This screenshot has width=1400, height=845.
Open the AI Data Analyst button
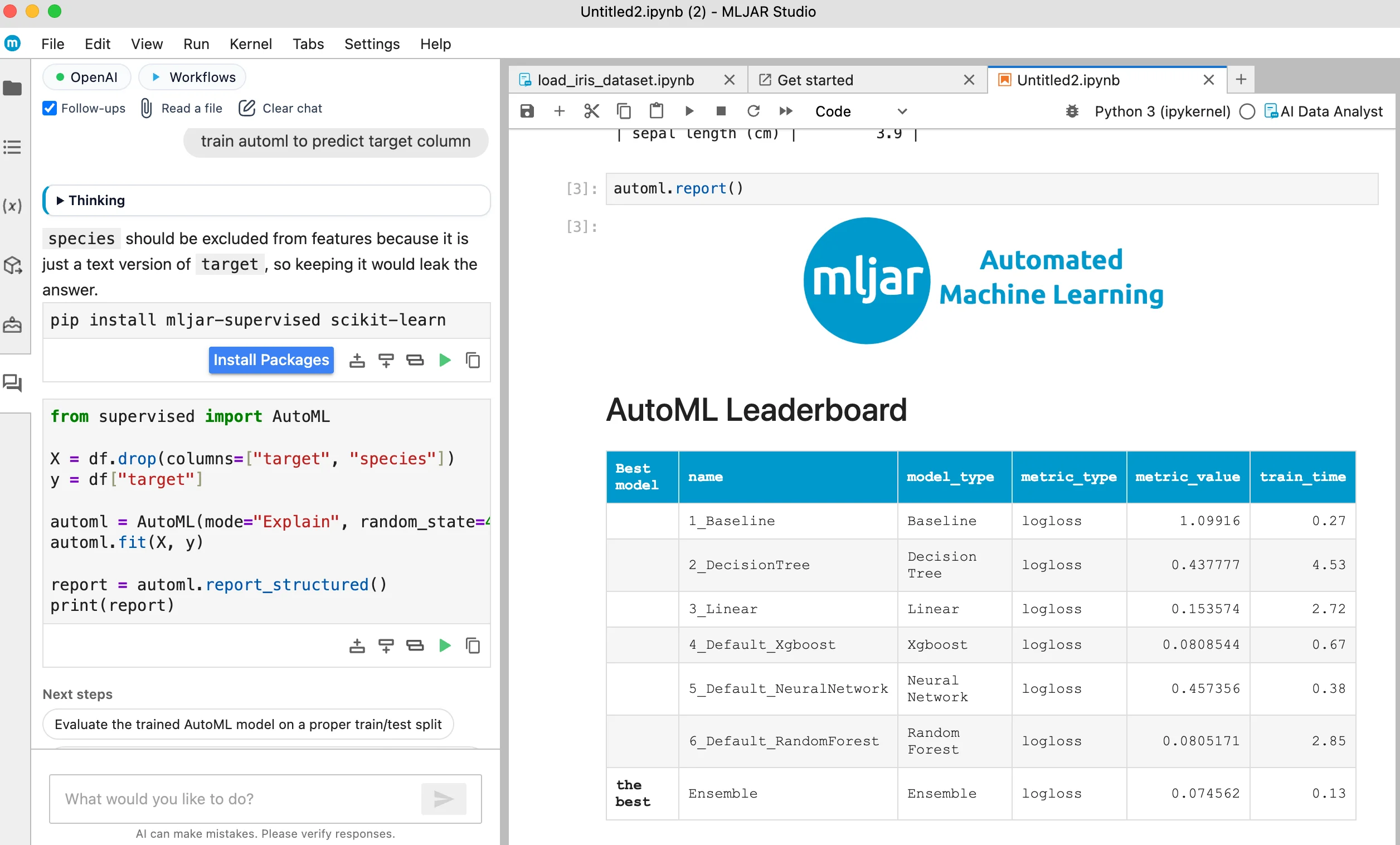tap(1323, 111)
